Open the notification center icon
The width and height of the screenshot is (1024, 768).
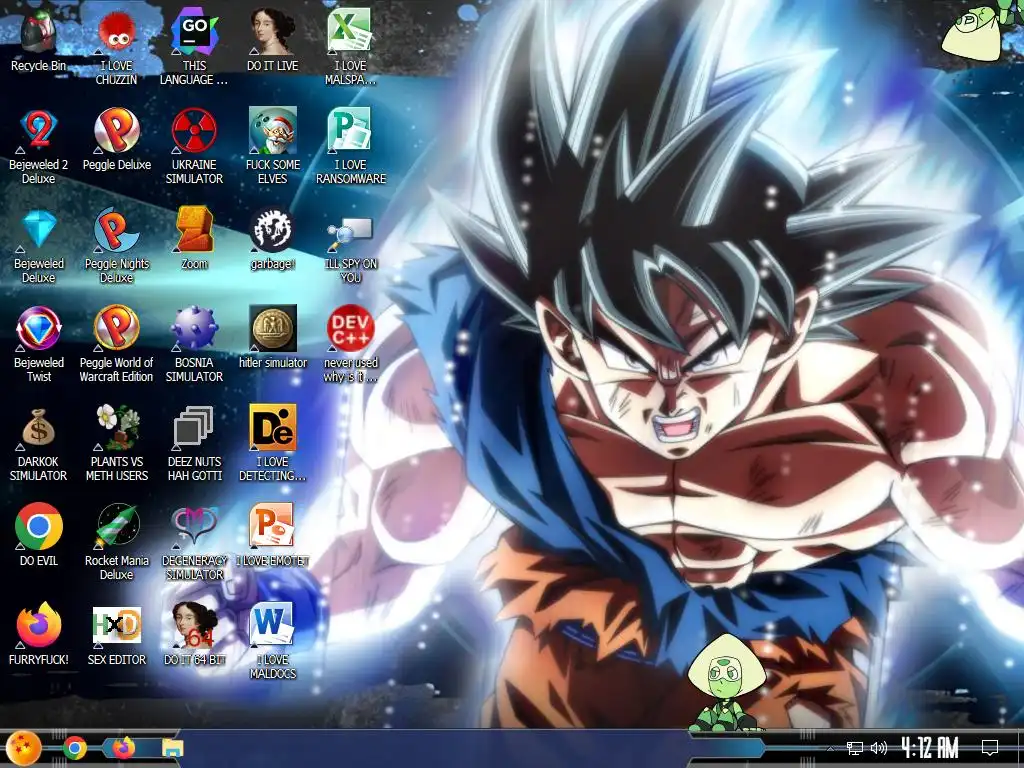coord(990,748)
